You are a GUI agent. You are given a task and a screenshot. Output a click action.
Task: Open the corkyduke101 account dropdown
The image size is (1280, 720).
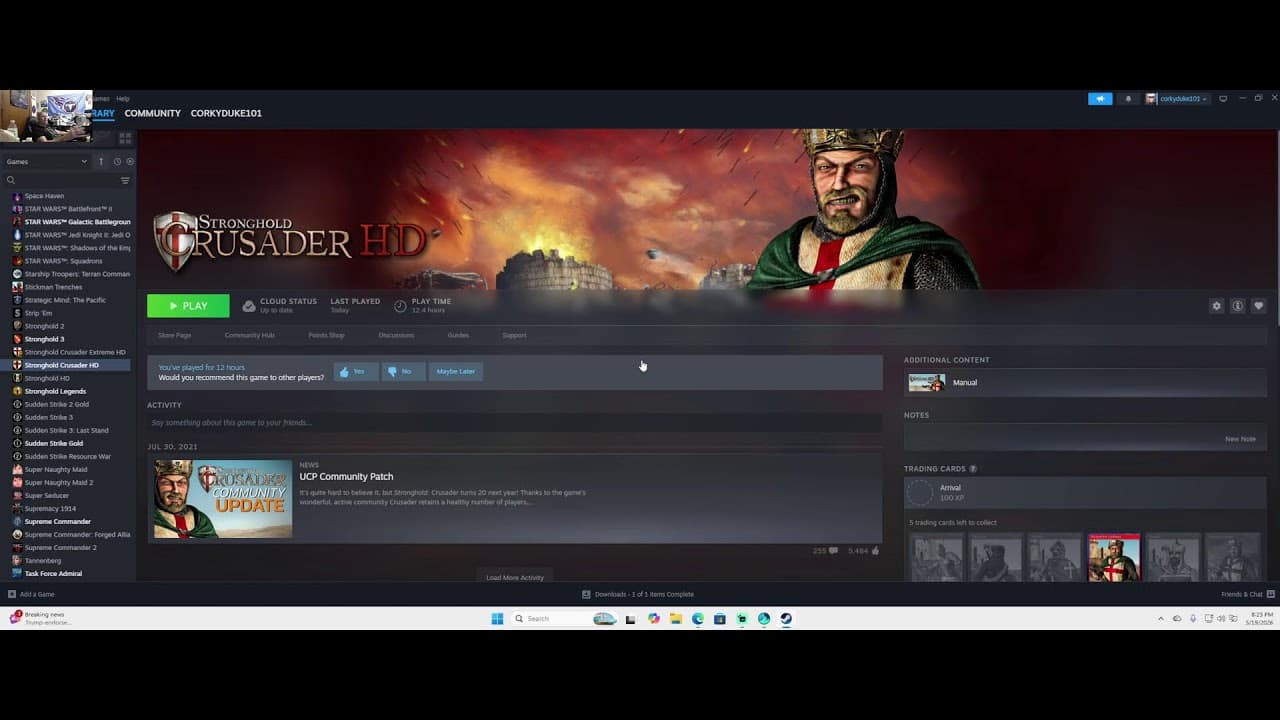(1177, 99)
